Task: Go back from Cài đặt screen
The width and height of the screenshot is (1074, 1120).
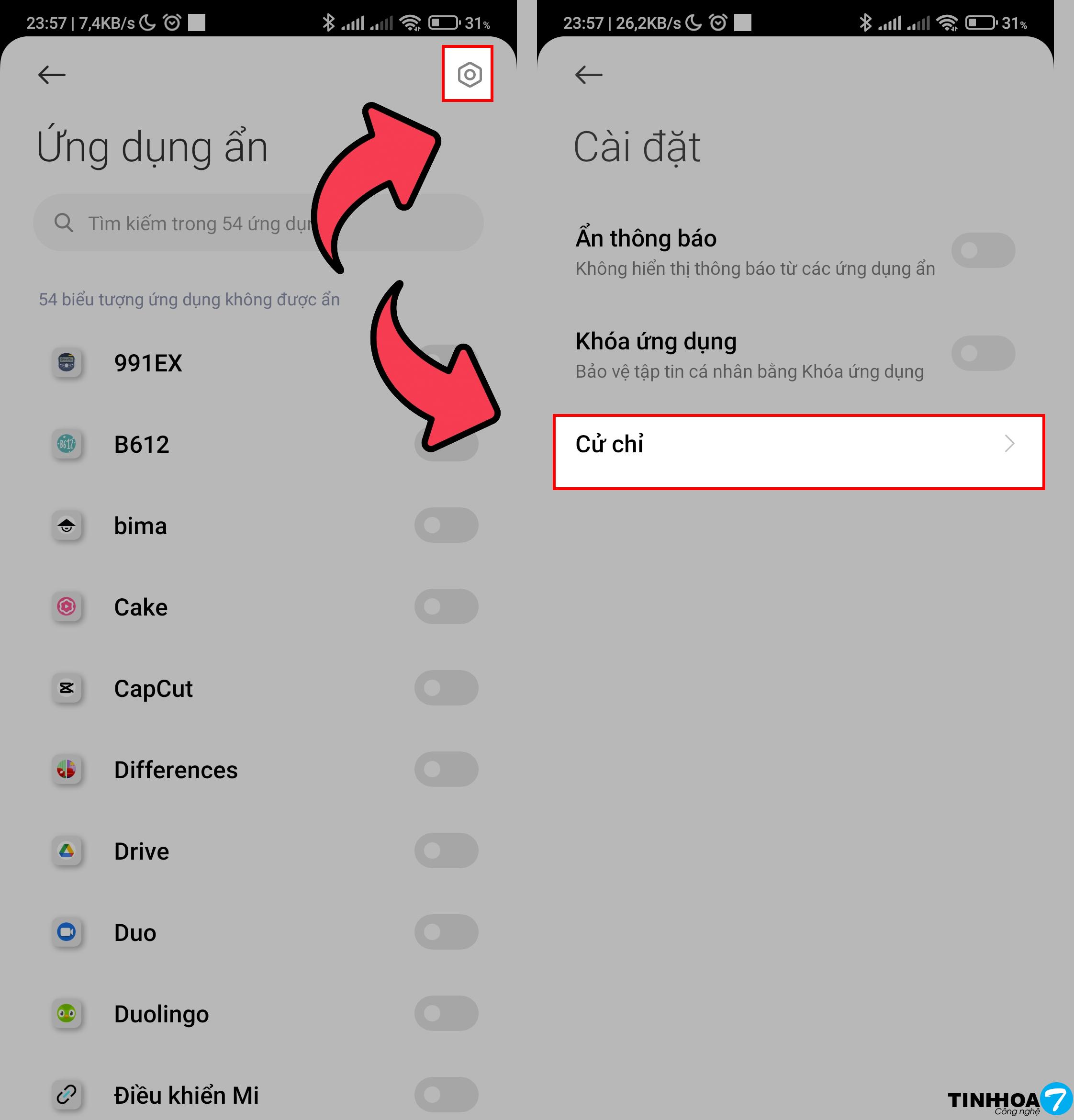Action: [x=588, y=74]
